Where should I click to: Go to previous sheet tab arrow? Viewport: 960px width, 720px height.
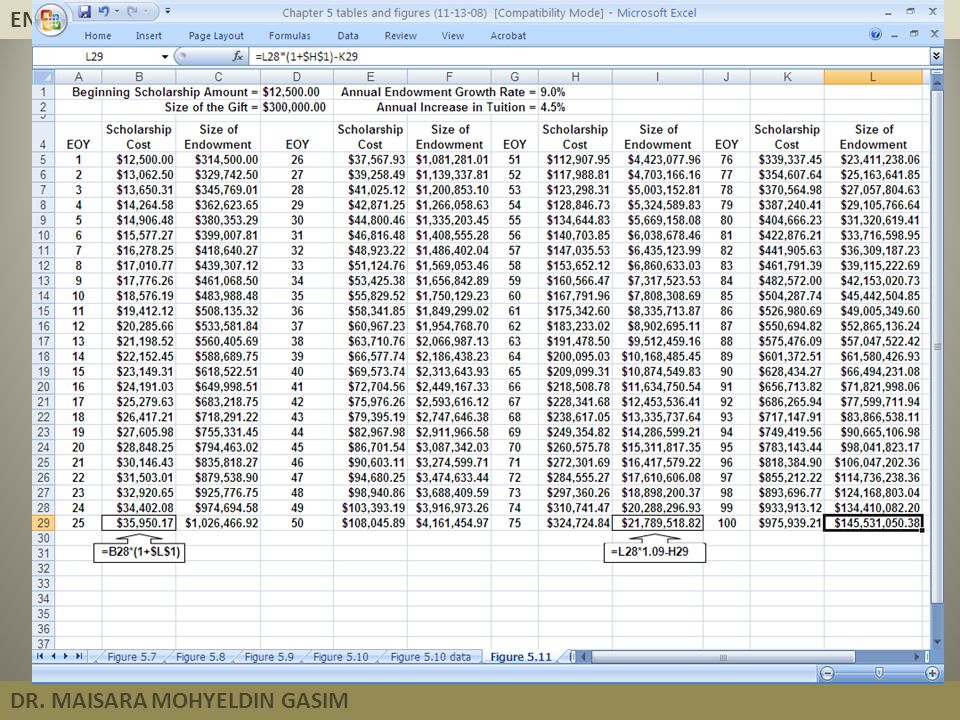53,656
